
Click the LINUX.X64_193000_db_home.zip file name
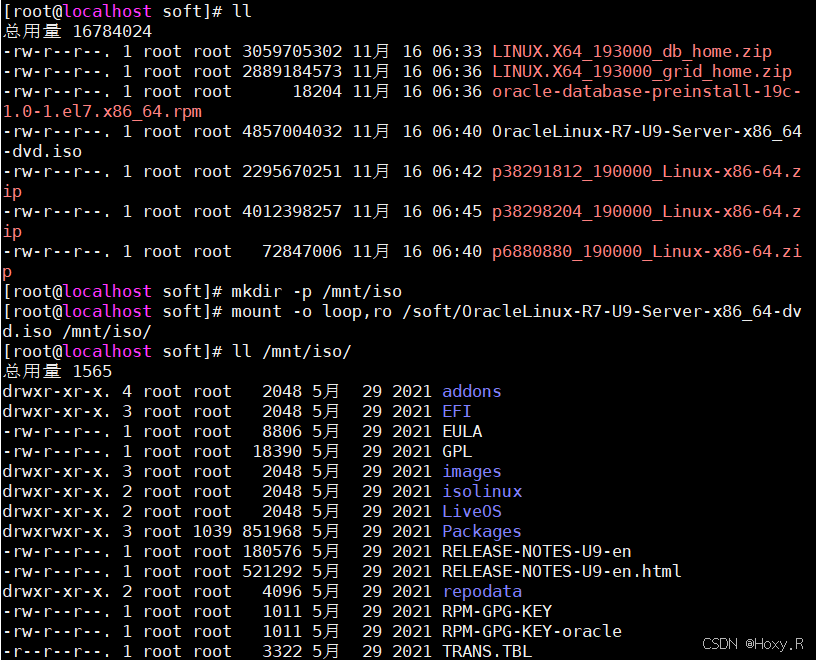click(632, 52)
